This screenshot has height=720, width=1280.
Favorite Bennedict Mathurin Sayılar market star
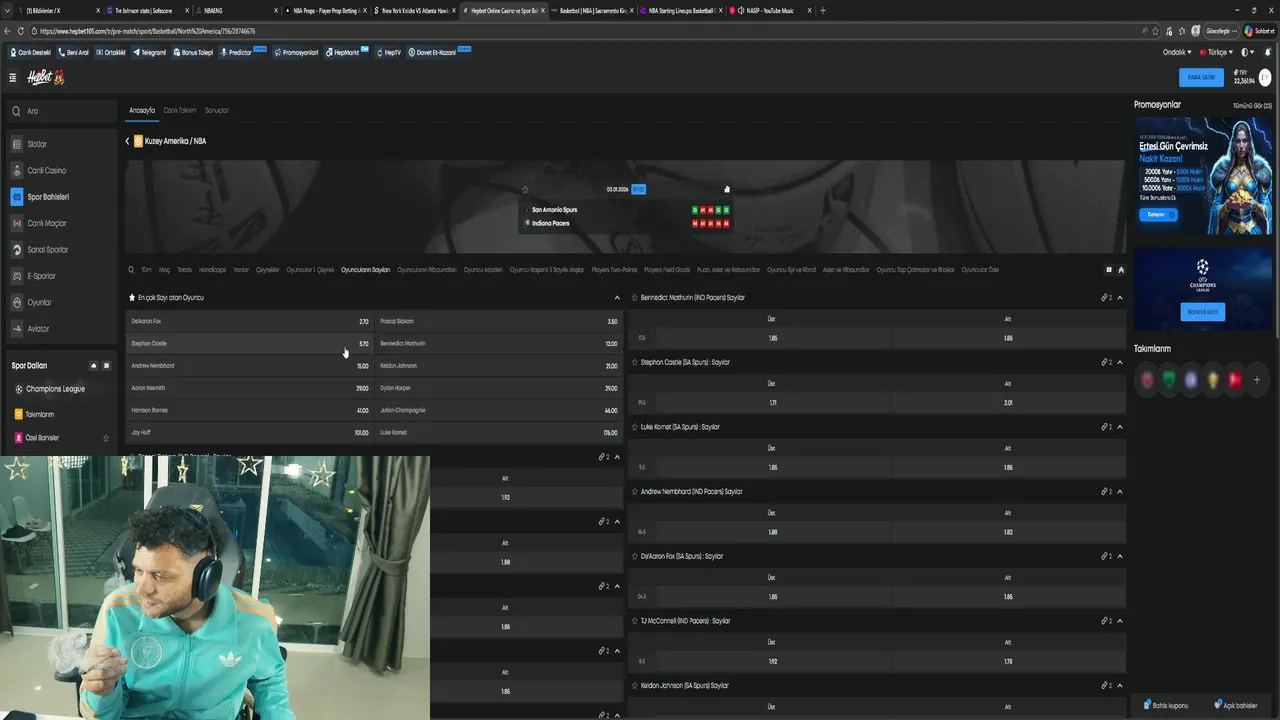click(634, 298)
